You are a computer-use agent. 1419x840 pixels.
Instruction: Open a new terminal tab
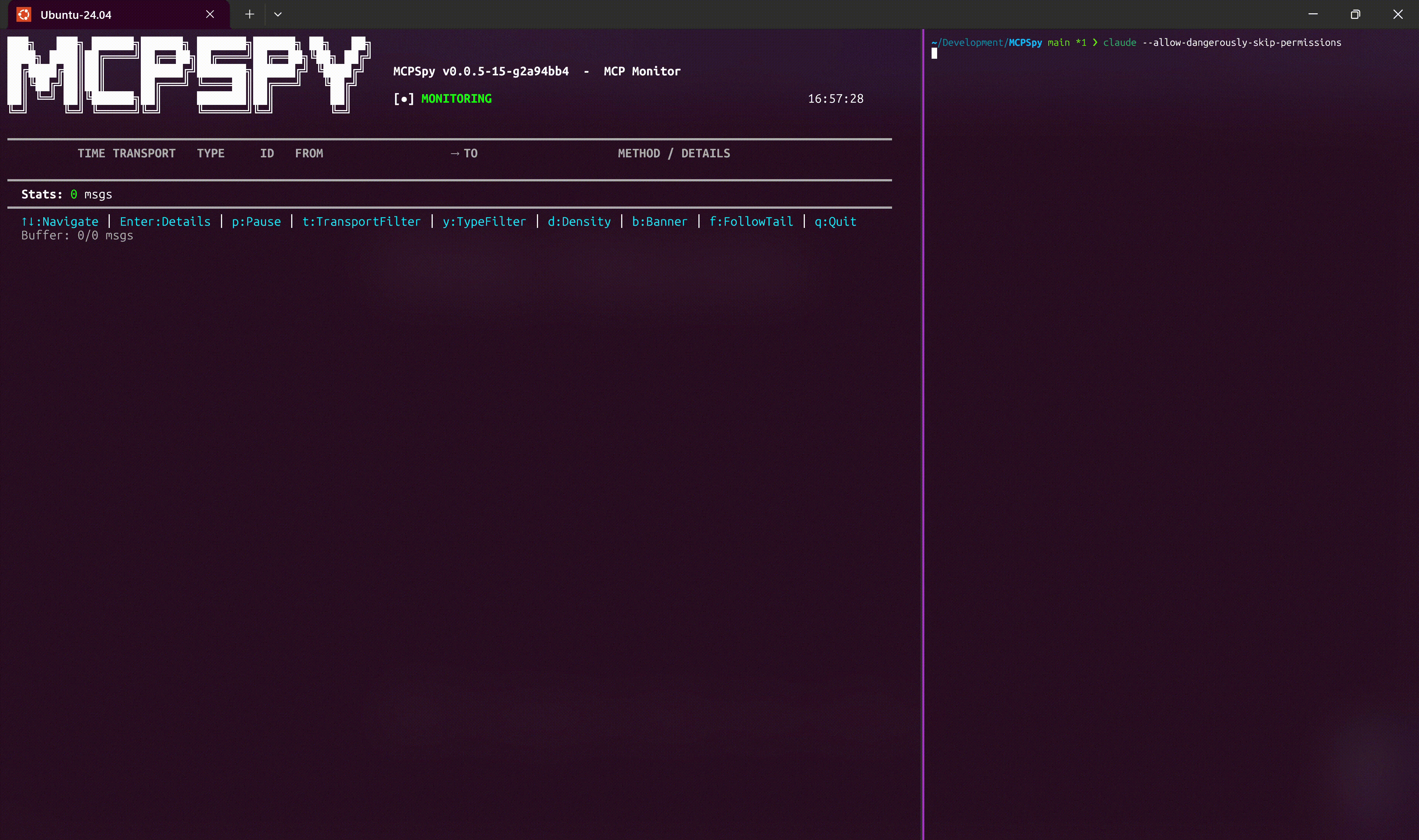click(x=250, y=14)
